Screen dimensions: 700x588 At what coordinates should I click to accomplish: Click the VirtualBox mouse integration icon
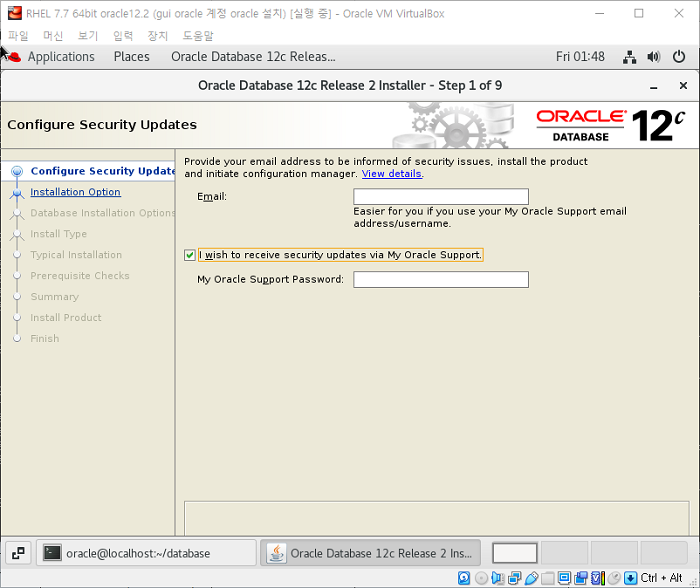click(x=615, y=578)
